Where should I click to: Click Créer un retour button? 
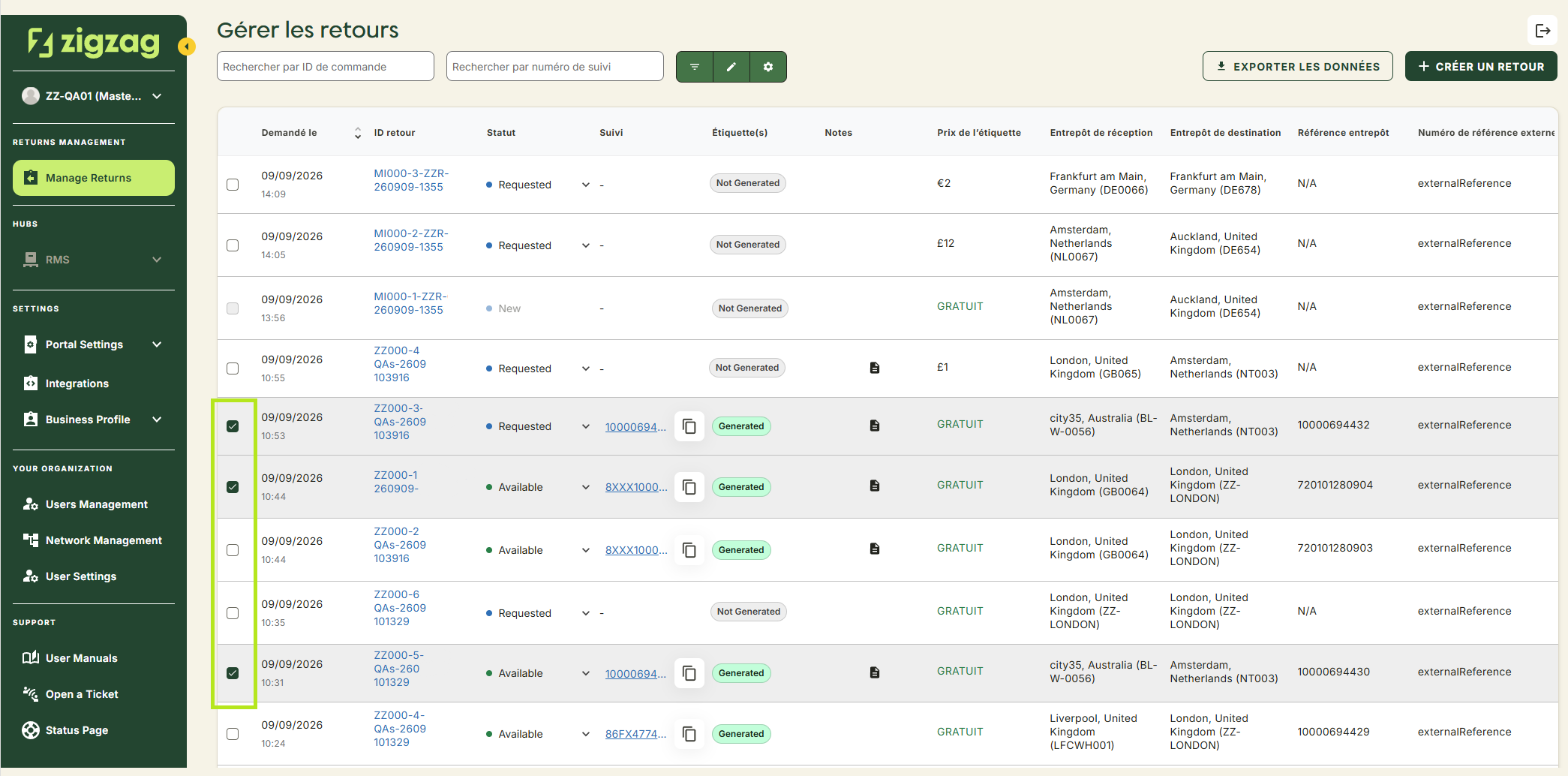pyautogui.click(x=1481, y=66)
